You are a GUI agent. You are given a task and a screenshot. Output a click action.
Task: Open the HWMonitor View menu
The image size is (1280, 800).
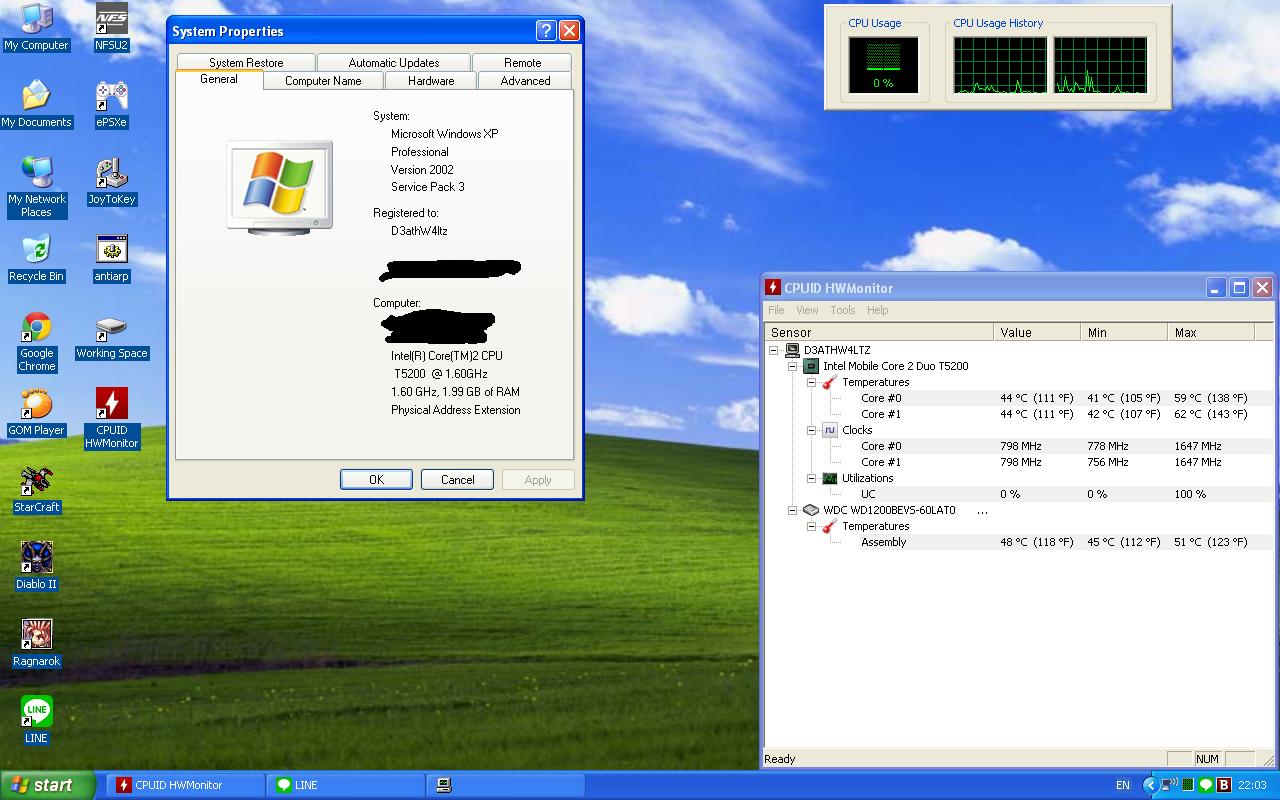pos(807,310)
